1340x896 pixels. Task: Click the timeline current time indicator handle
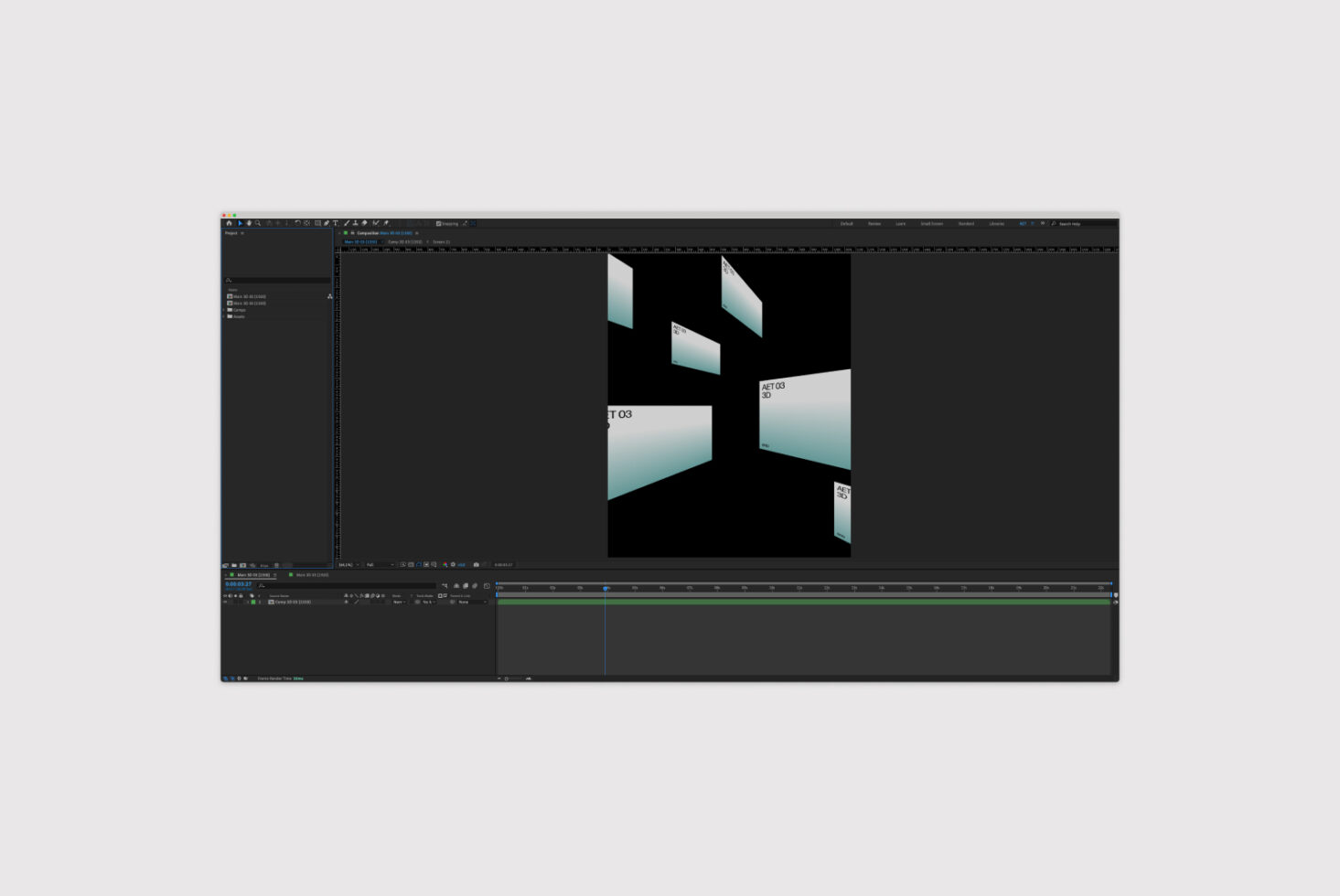[605, 588]
